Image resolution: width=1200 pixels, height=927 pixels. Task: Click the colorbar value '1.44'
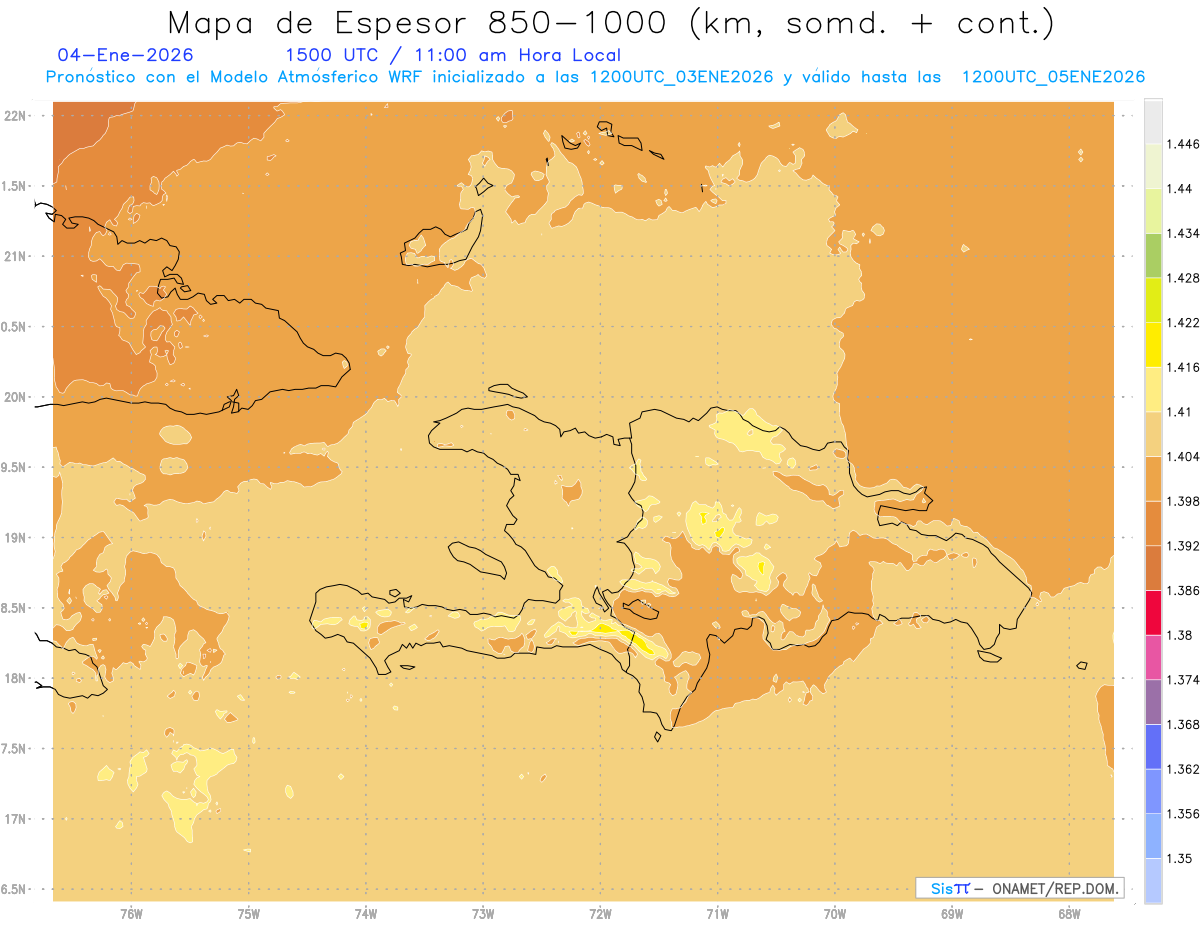click(x=1179, y=189)
